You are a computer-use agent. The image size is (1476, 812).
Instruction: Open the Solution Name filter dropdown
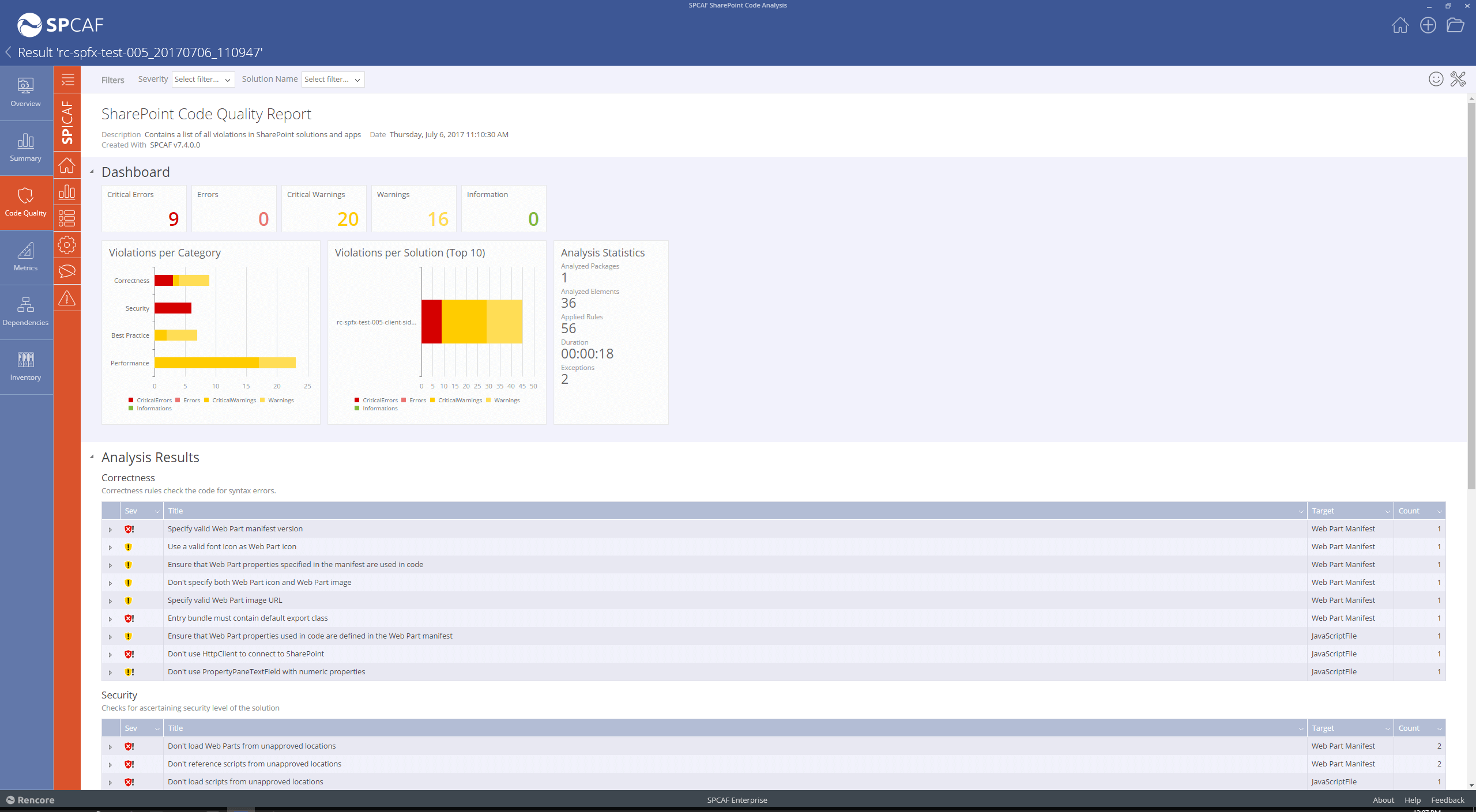(333, 80)
